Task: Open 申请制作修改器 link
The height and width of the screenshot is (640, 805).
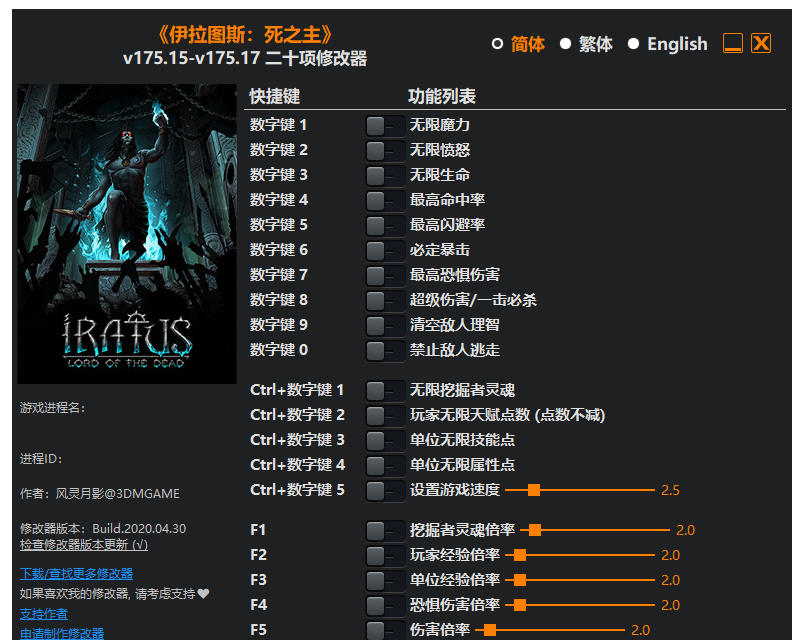Action: coord(62,633)
